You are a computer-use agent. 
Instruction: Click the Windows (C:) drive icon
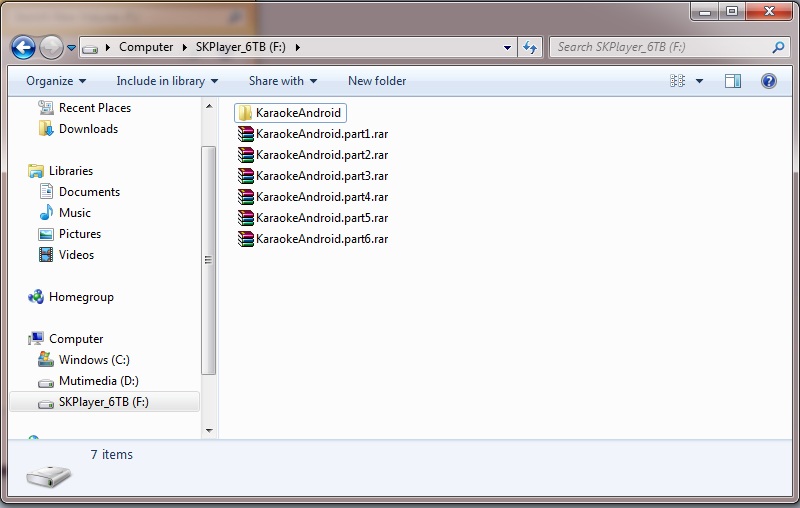point(46,360)
